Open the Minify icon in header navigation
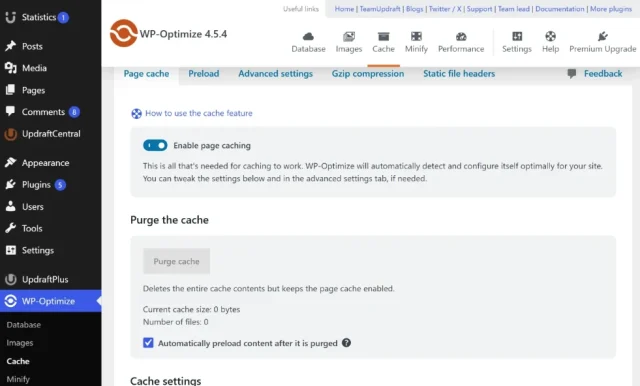This screenshot has height=386, width=640. click(x=416, y=36)
